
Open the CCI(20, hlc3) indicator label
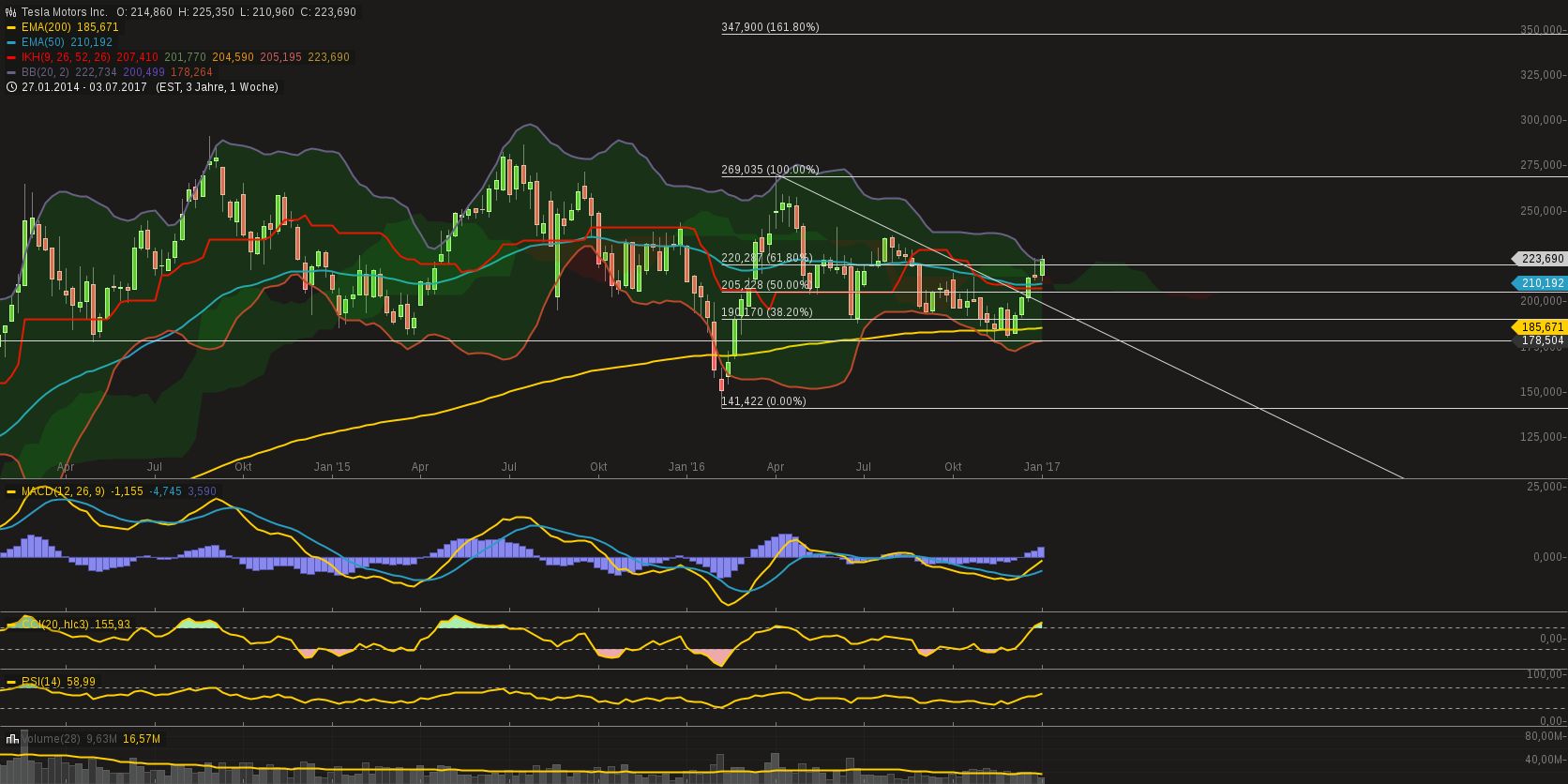point(54,625)
